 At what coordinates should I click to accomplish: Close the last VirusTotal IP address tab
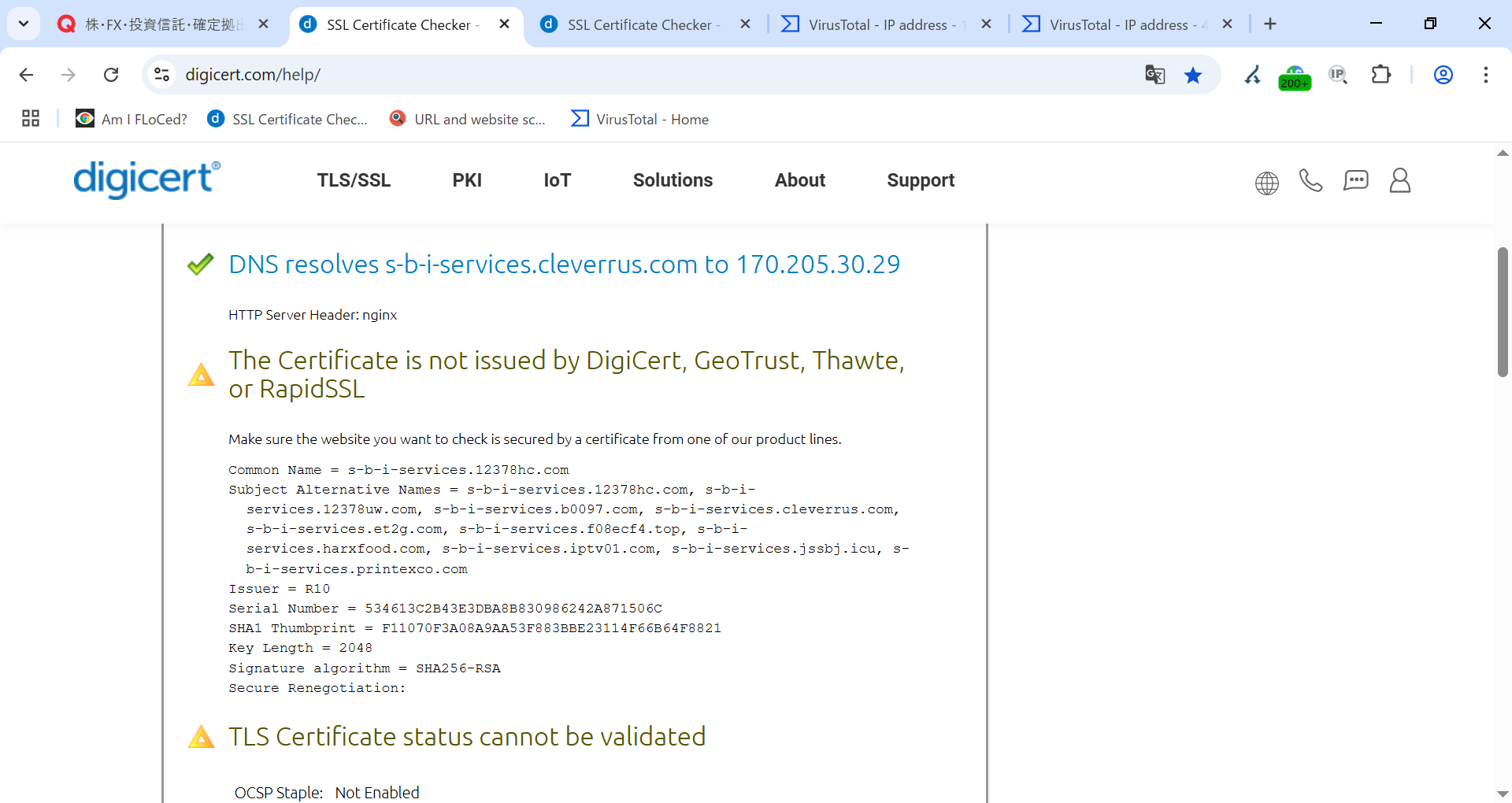(x=1227, y=24)
